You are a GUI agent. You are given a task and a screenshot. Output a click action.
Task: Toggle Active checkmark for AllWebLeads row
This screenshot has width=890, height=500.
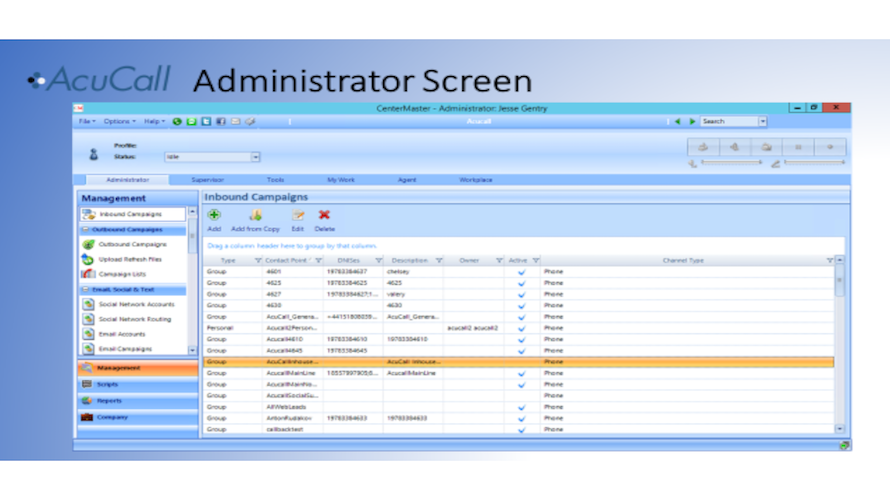coord(522,407)
